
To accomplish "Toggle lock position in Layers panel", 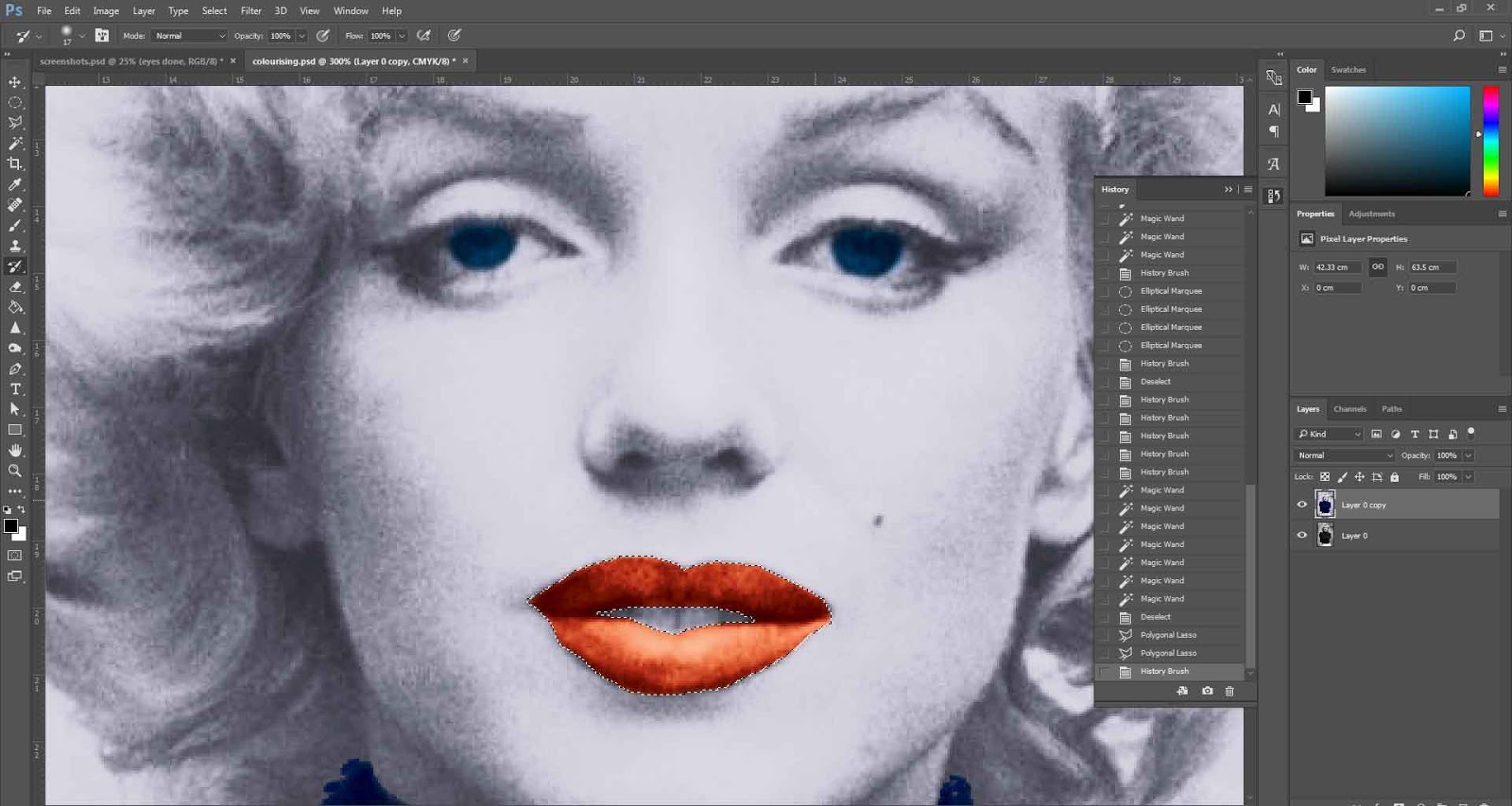I will [1359, 477].
